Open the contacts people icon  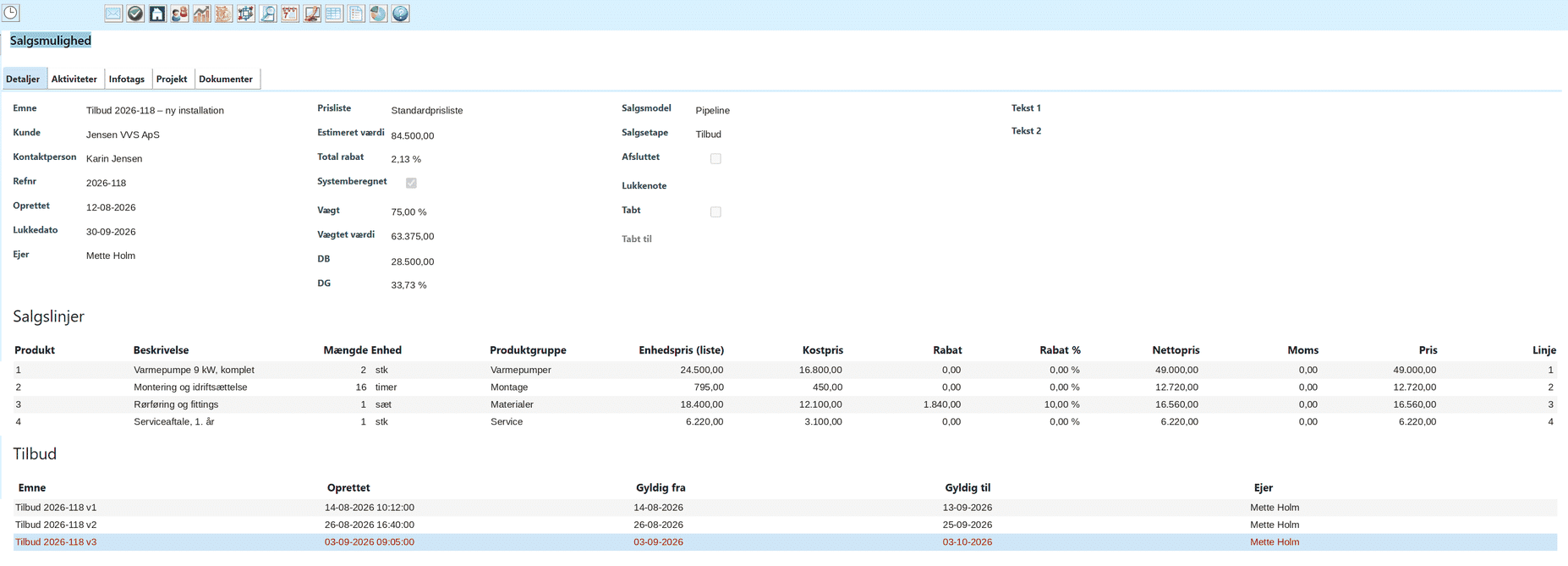(179, 14)
